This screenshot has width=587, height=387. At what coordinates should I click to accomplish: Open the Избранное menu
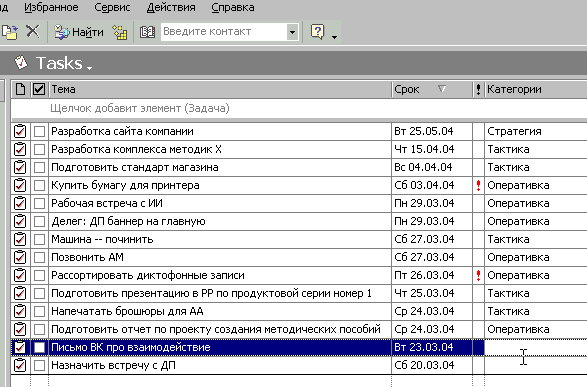click(51, 7)
